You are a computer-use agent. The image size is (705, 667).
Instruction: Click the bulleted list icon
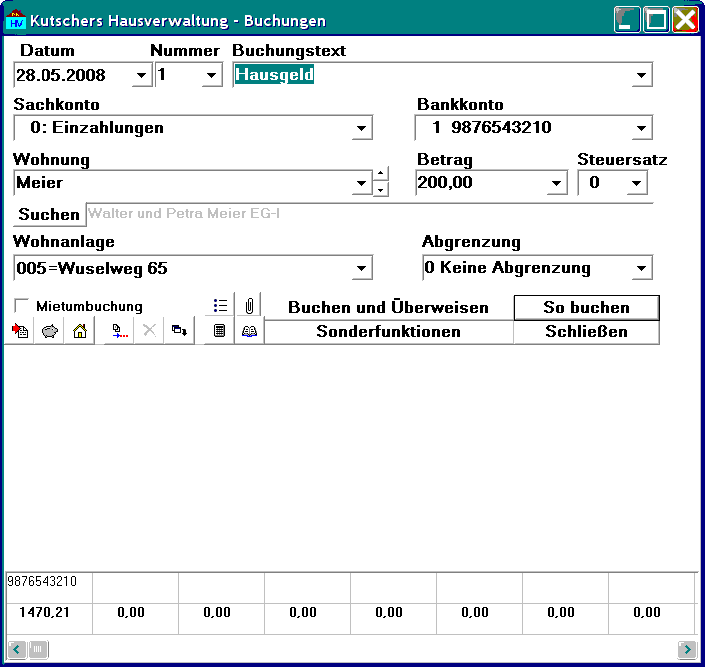(x=220, y=306)
